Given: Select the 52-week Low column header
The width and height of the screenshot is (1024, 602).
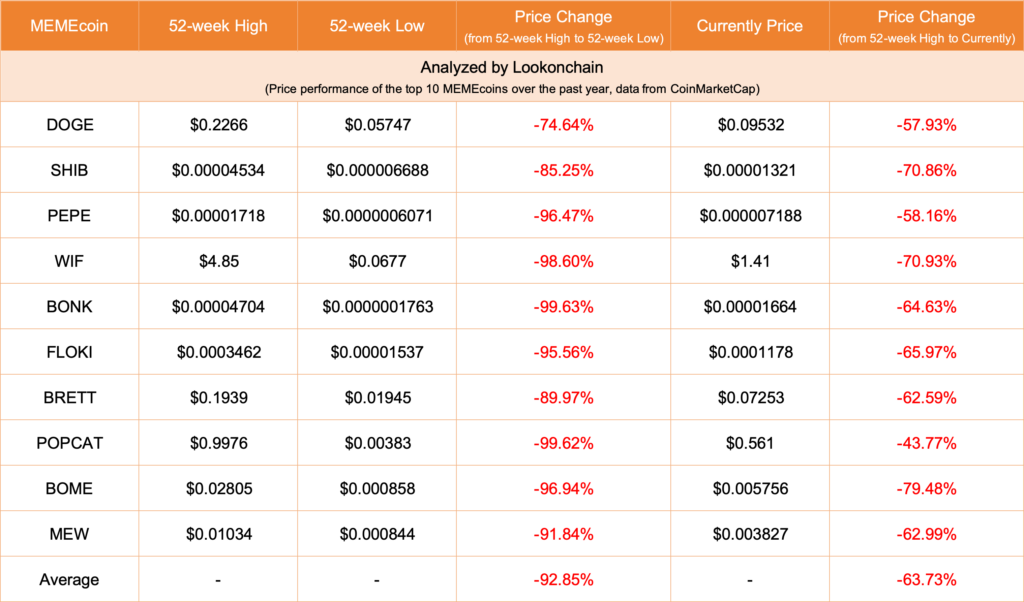Looking at the screenshot, I should [x=377, y=26].
